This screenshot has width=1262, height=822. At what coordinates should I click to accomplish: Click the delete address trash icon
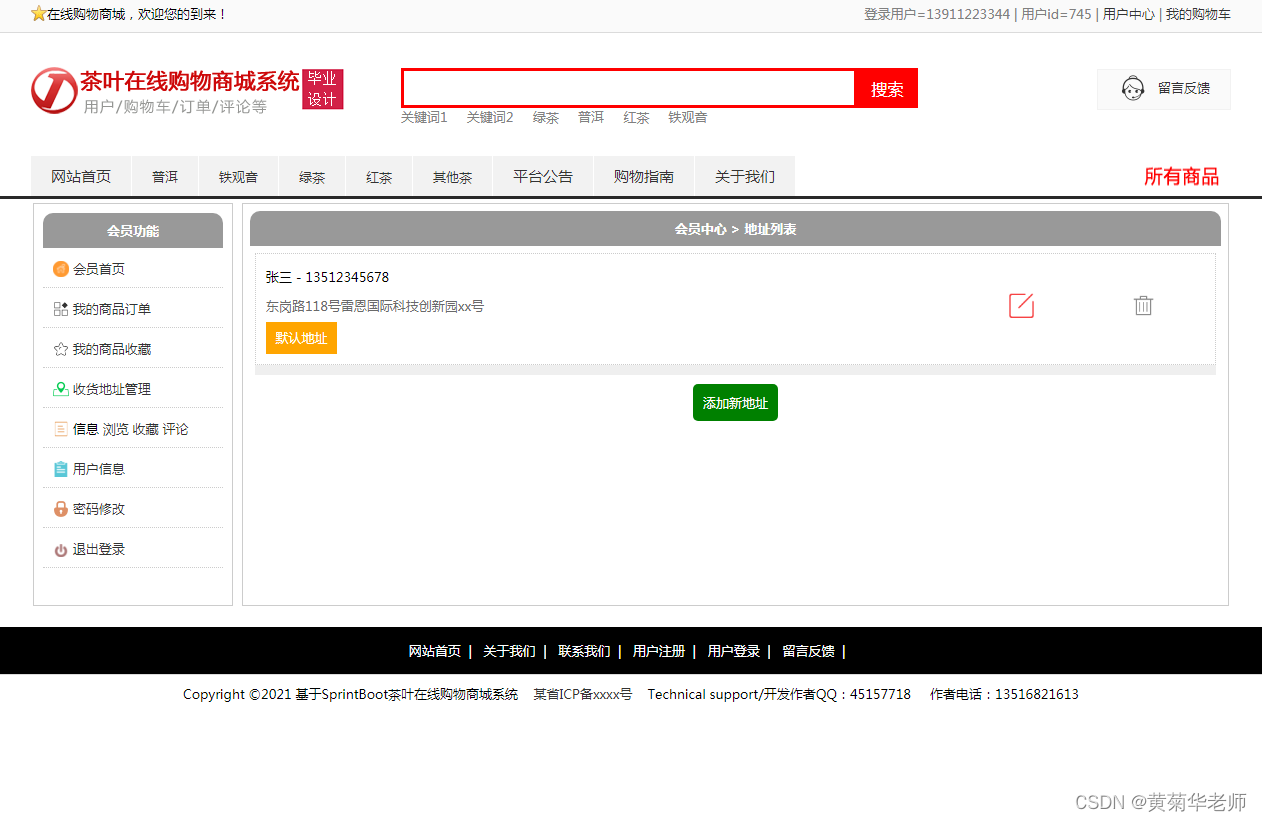coord(1143,306)
